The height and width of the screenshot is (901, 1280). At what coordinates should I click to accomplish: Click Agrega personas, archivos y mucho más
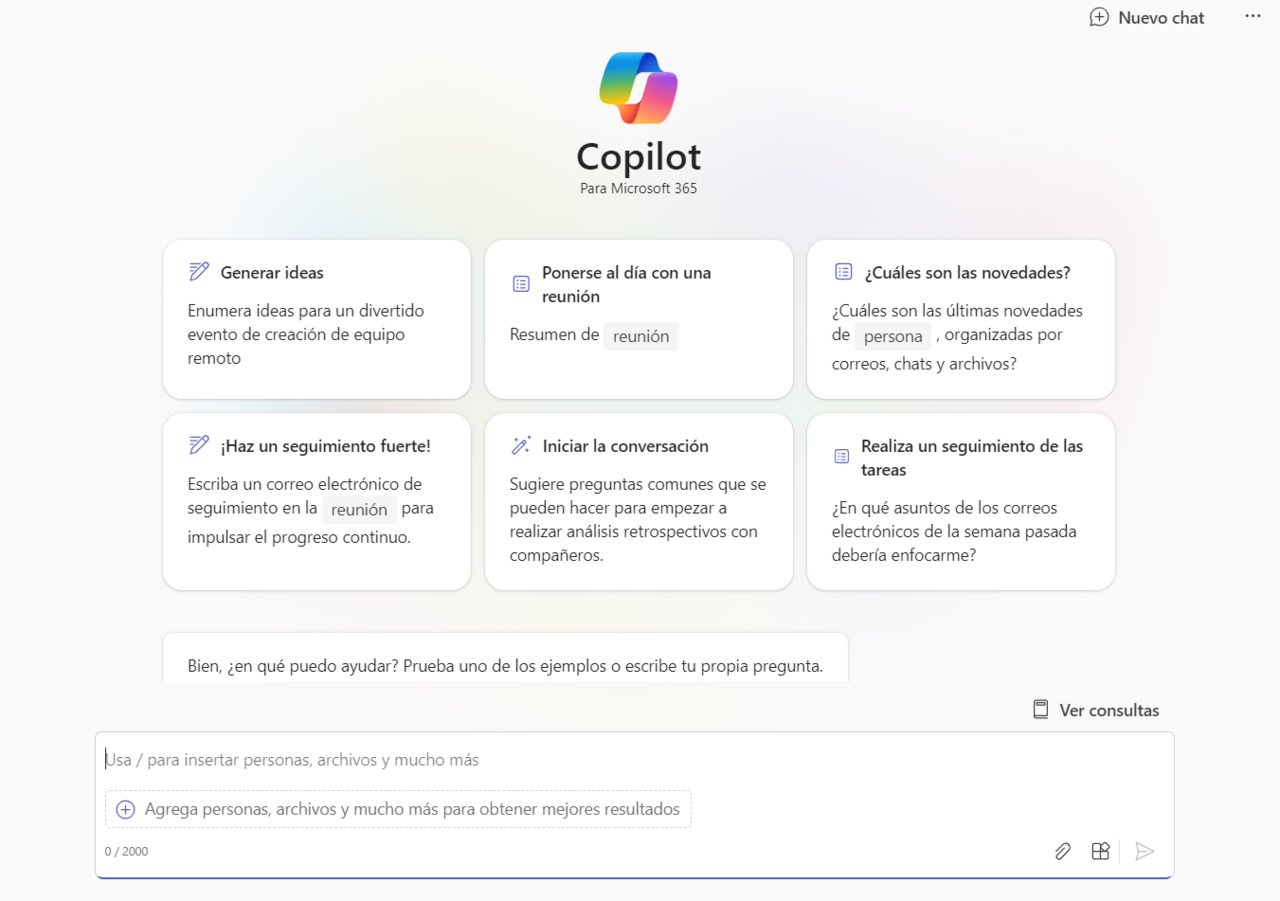click(x=398, y=808)
